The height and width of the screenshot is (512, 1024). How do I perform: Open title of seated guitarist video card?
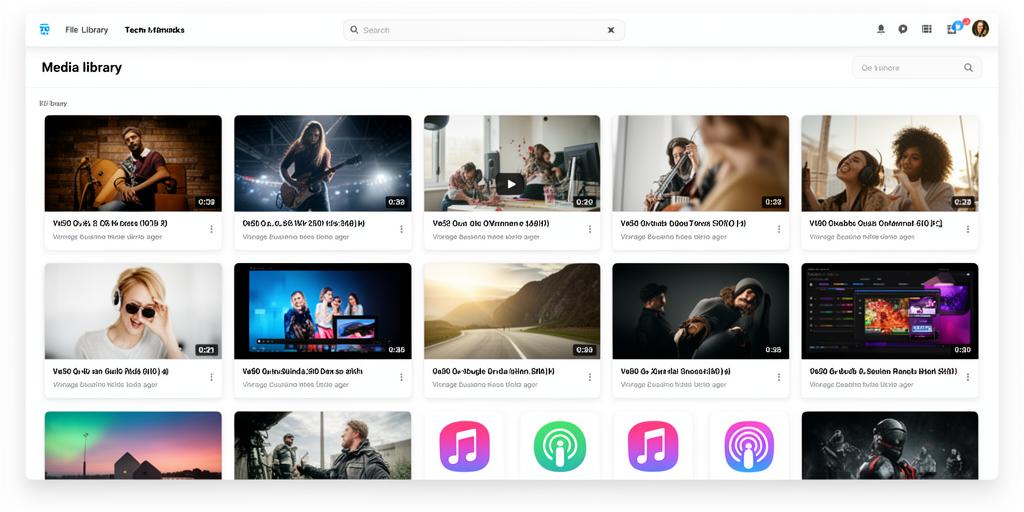click(x=110, y=223)
